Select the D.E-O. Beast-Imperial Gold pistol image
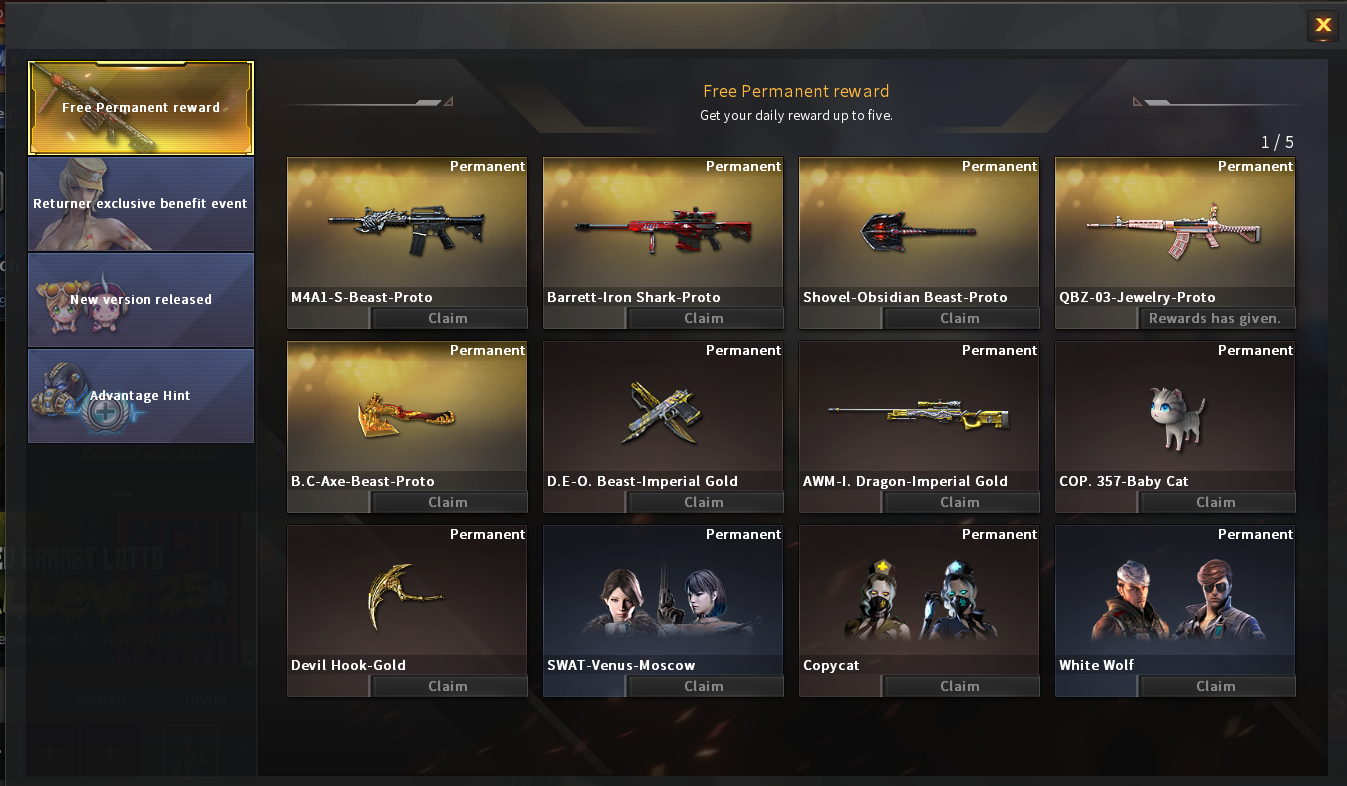 click(662, 412)
